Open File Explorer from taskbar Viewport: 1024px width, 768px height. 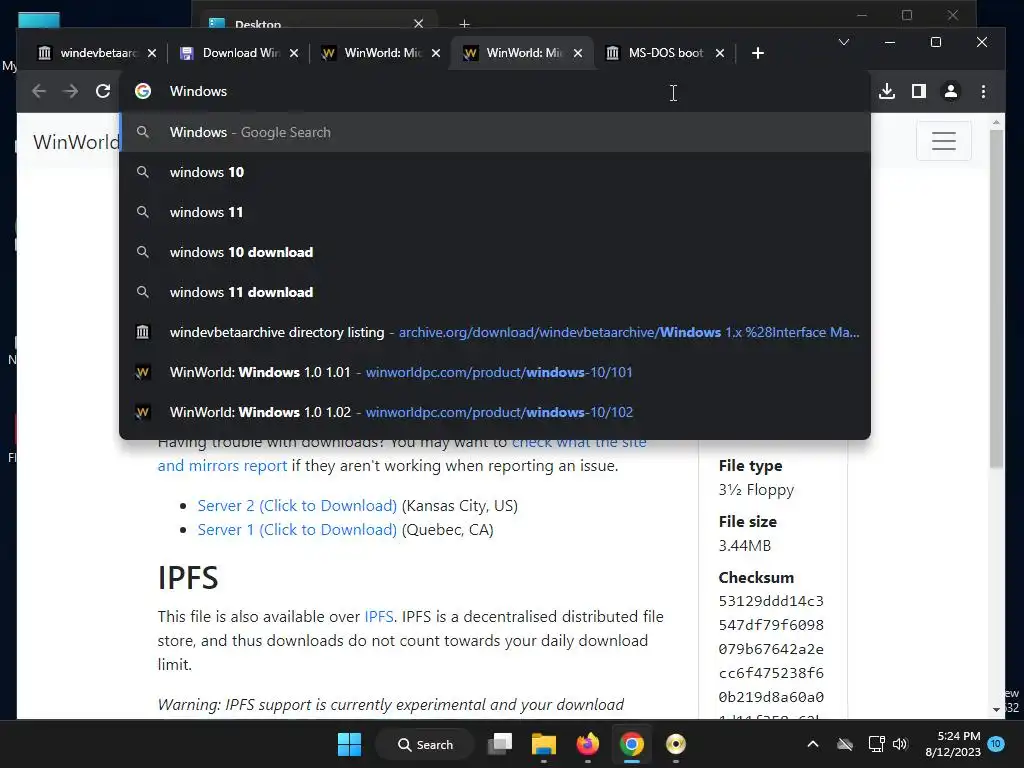(x=543, y=744)
